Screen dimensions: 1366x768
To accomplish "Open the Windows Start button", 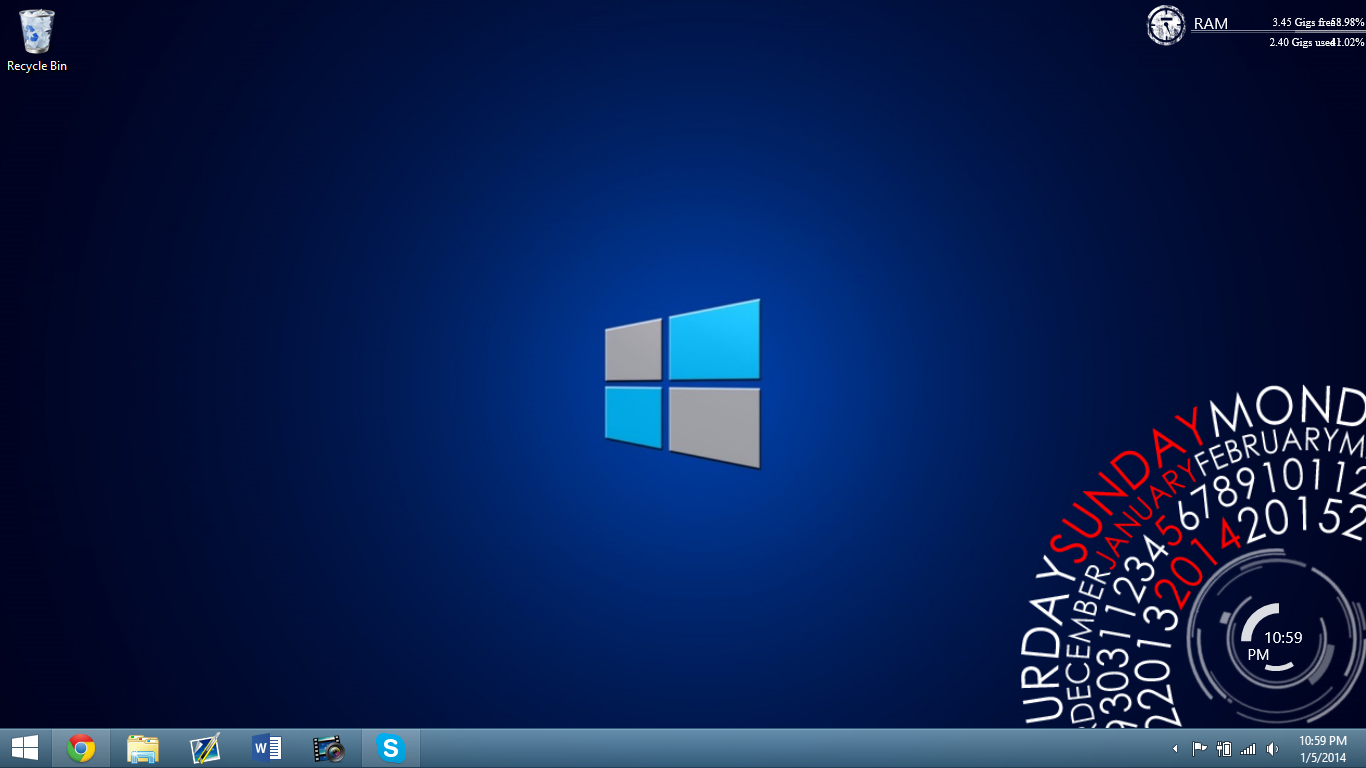I will pyautogui.click(x=25, y=748).
